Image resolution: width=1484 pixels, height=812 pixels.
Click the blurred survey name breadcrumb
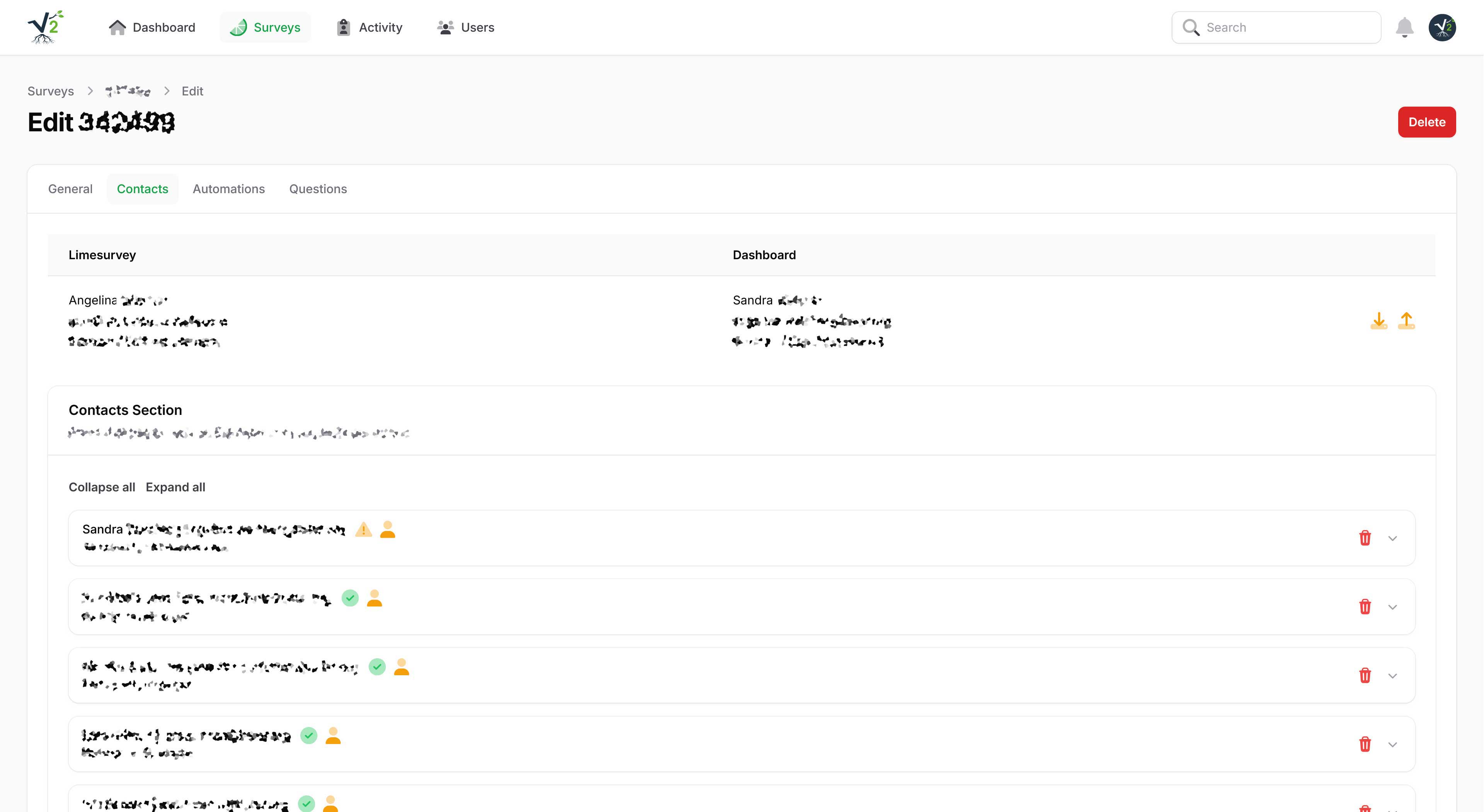coord(128,91)
